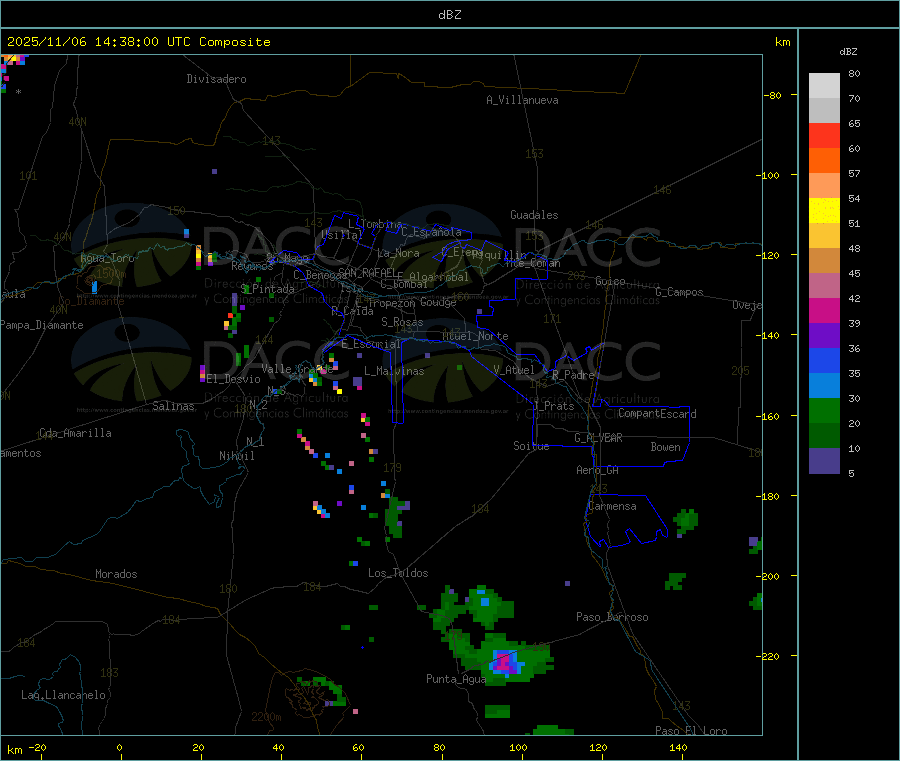Click the Carmensa map label
The height and width of the screenshot is (761, 900).
pyautogui.click(x=612, y=506)
